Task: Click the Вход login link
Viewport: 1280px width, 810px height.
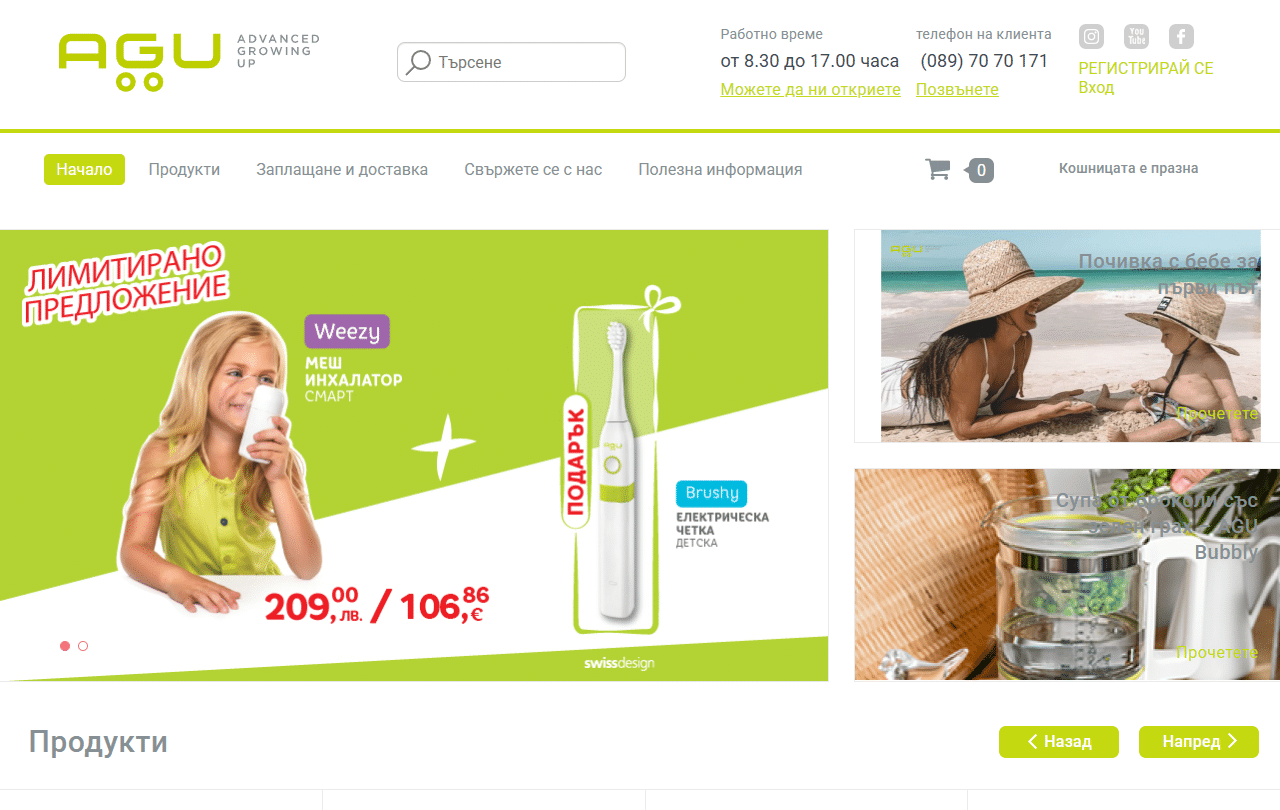Action: click(1096, 88)
